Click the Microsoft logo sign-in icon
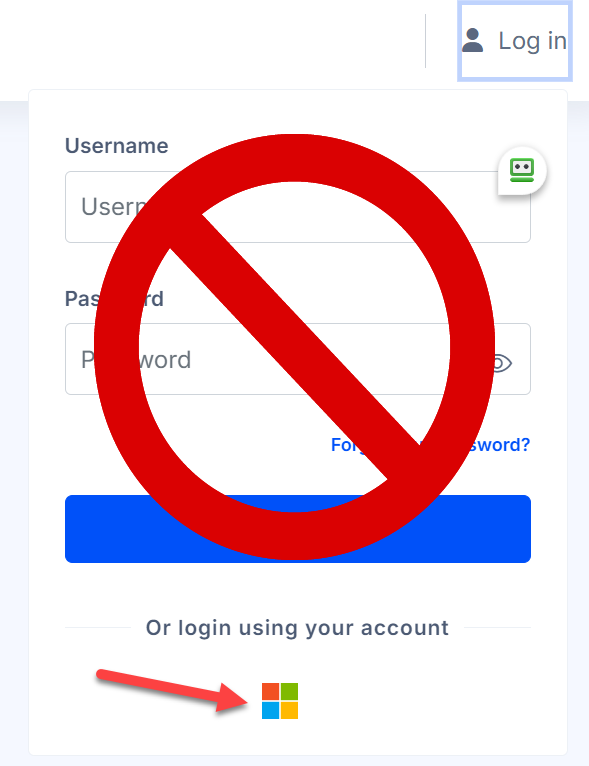 click(x=280, y=701)
